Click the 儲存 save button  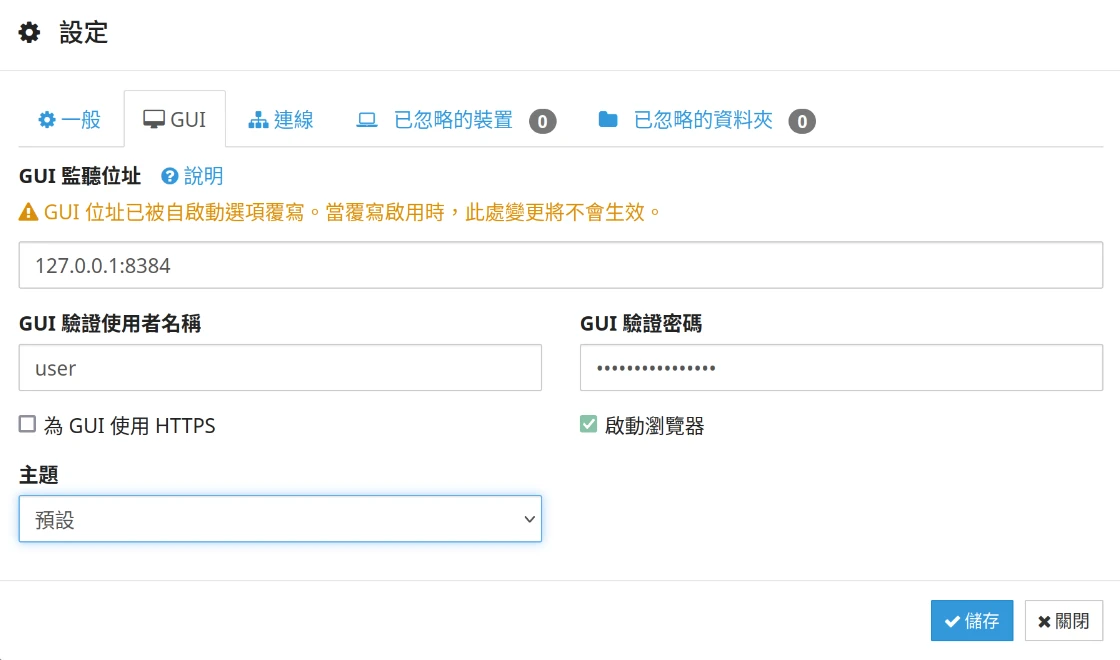click(971, 621)
